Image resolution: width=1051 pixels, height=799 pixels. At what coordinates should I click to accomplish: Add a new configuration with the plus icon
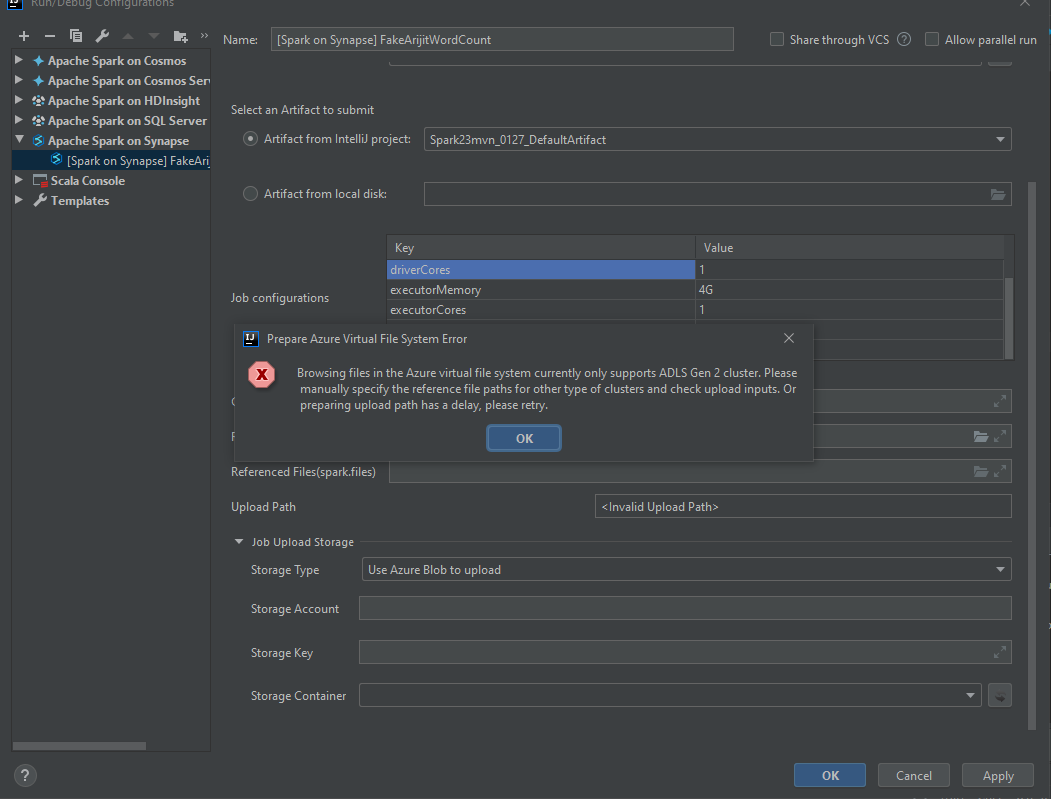(24, 36)
